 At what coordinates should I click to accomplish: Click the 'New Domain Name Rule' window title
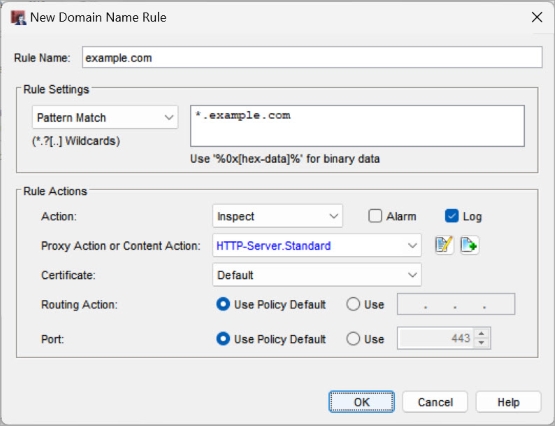pos(98,17)
